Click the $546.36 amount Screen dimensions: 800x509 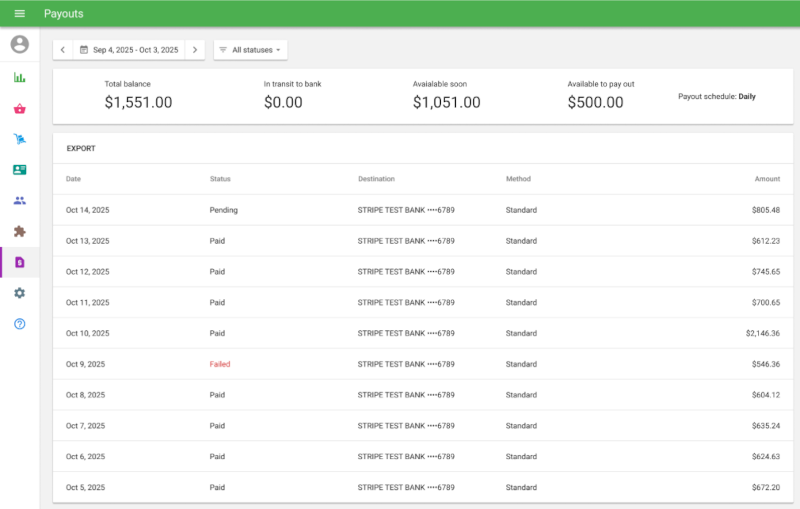766,364
